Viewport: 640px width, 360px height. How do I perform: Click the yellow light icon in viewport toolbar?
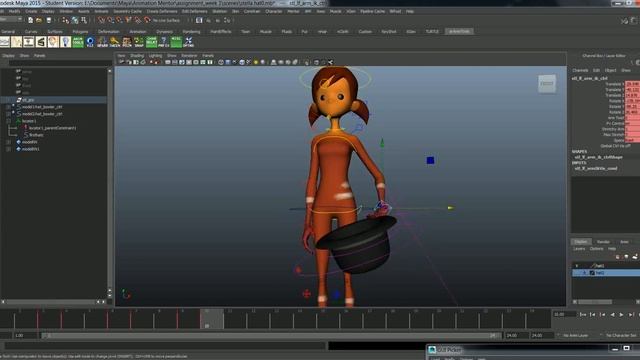256,62
